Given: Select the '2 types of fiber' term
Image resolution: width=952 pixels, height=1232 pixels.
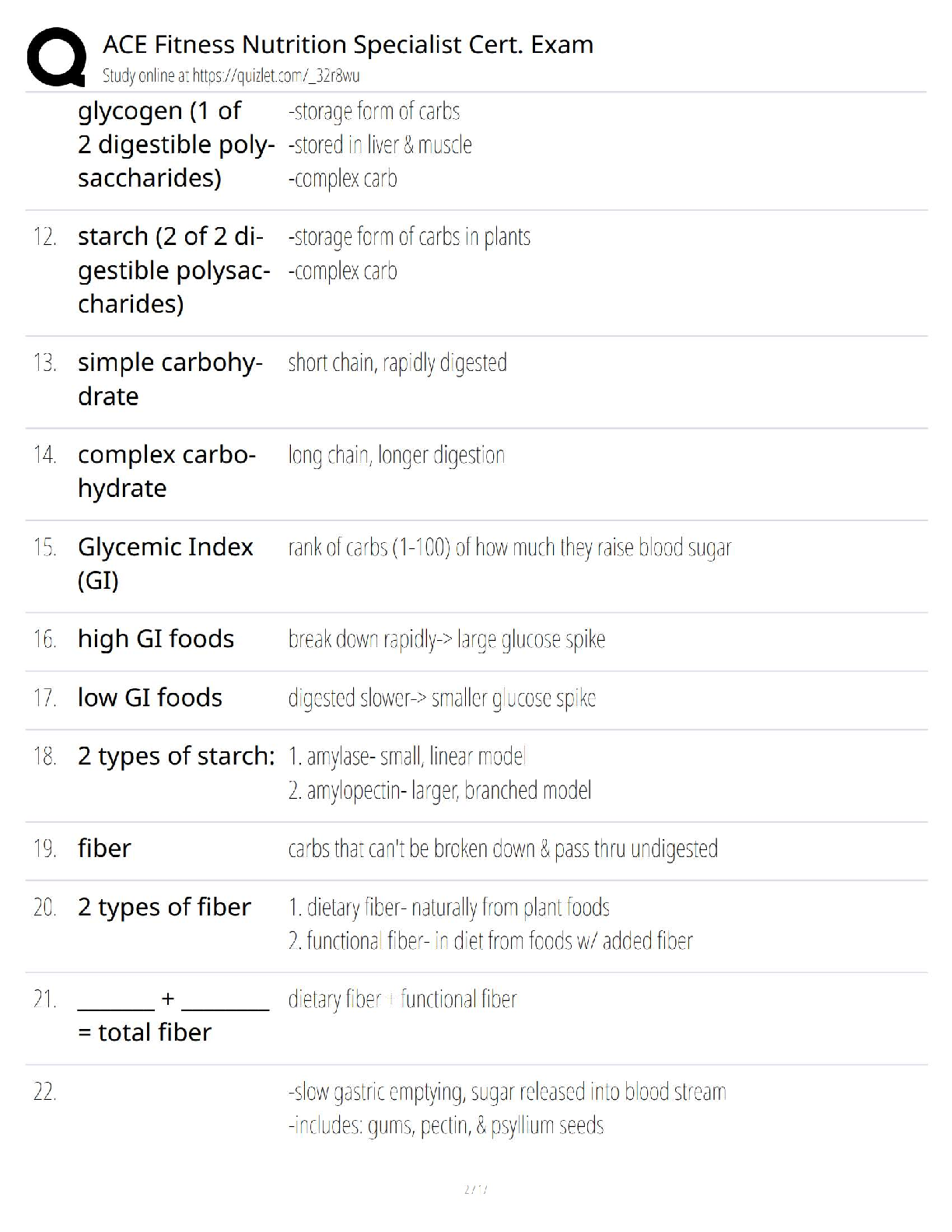Looking at the screenshot, I should [x=164, y=907].
